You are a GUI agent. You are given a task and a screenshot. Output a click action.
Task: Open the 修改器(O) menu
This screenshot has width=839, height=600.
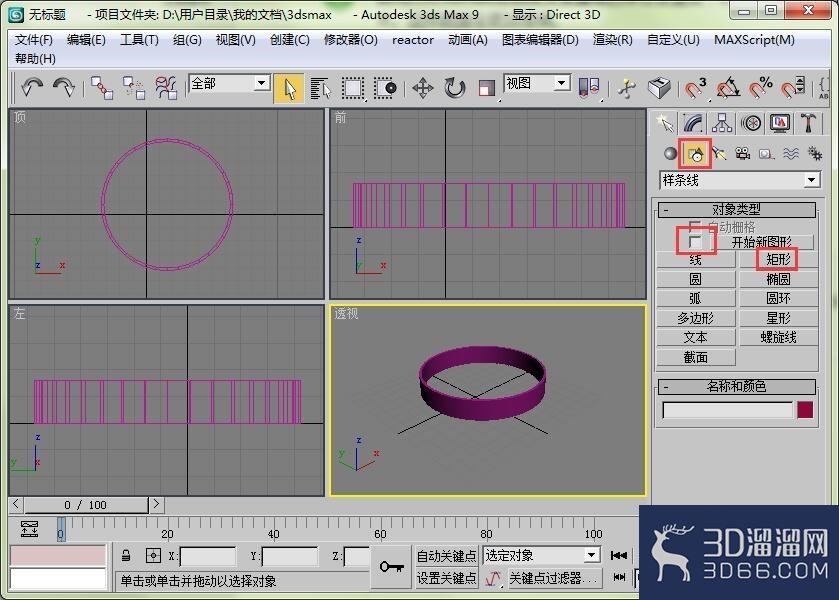[350, 40]
